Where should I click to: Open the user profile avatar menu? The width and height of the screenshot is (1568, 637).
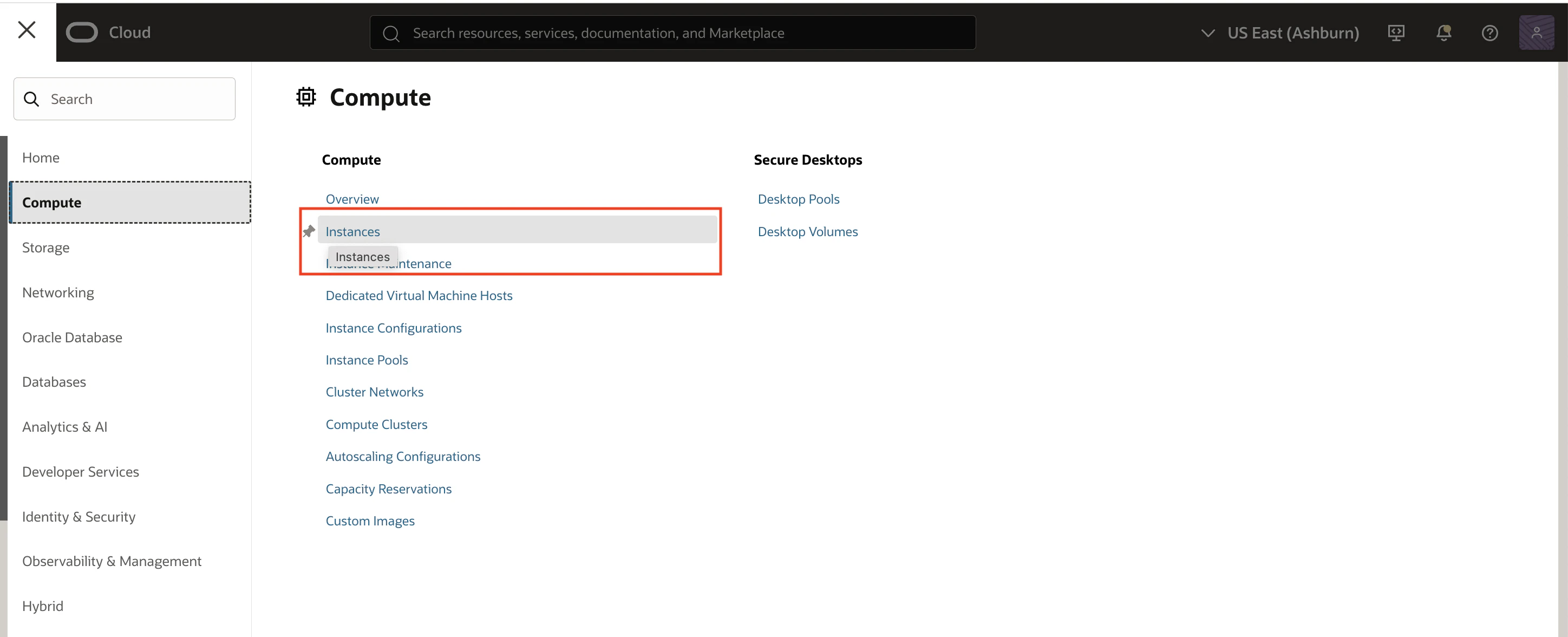point(1537,33)
